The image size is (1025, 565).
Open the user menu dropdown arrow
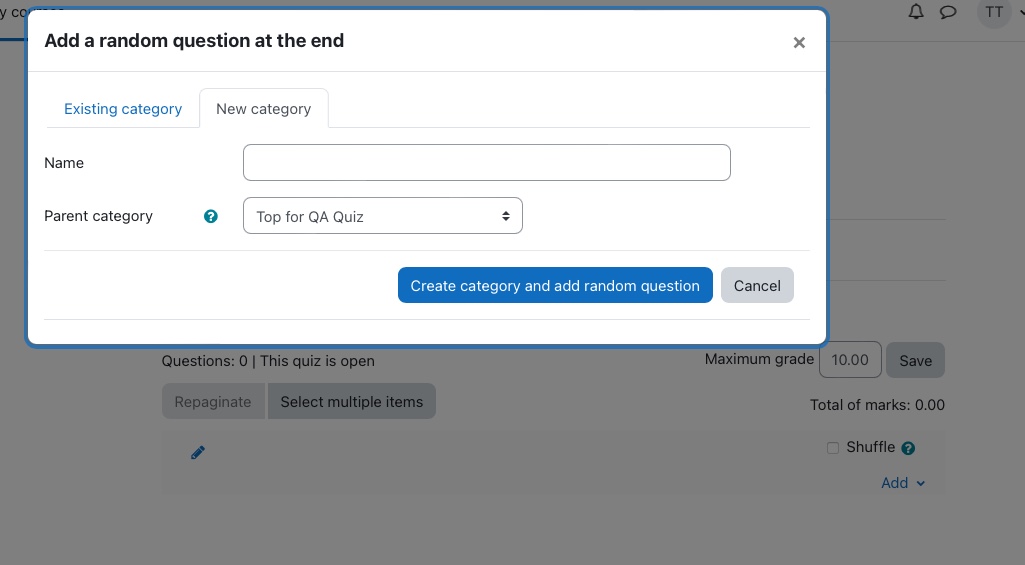click(1021, 12)
